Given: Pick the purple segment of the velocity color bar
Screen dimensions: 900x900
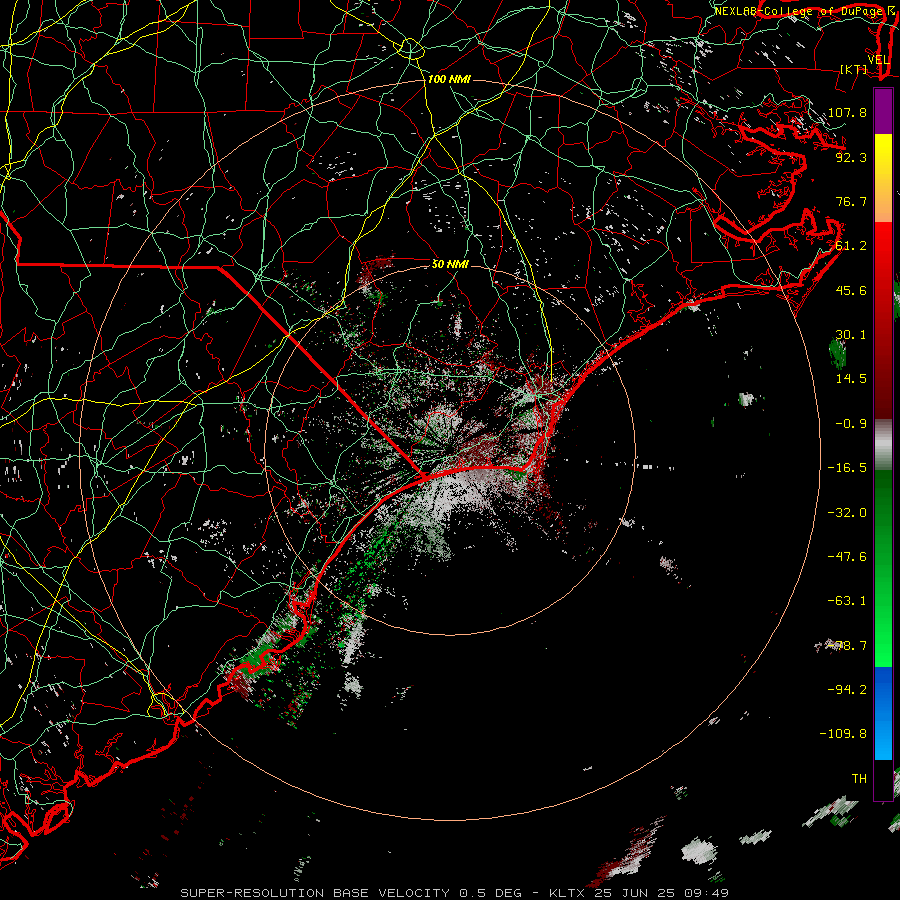Looking at the screenshot, I should (x=883, y=111).
